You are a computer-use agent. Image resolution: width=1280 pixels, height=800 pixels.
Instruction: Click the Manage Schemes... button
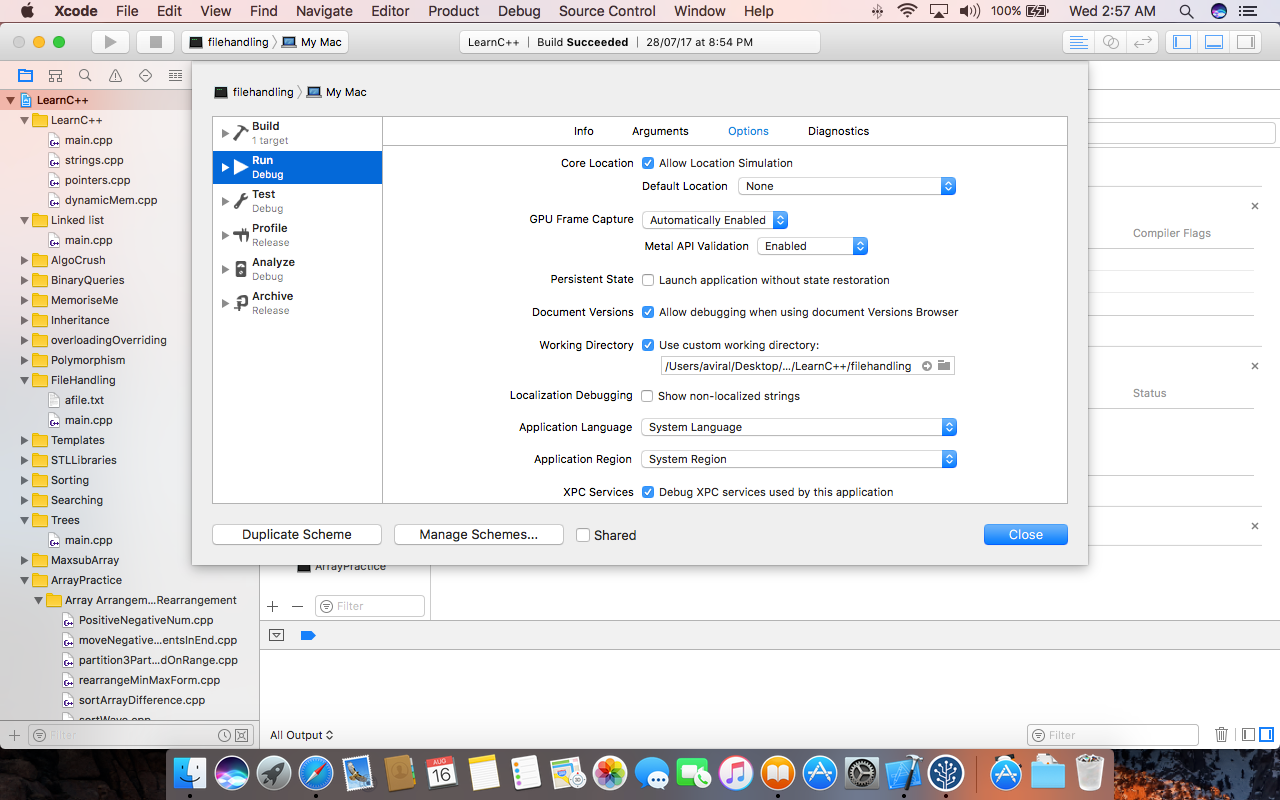click(479, 535)
